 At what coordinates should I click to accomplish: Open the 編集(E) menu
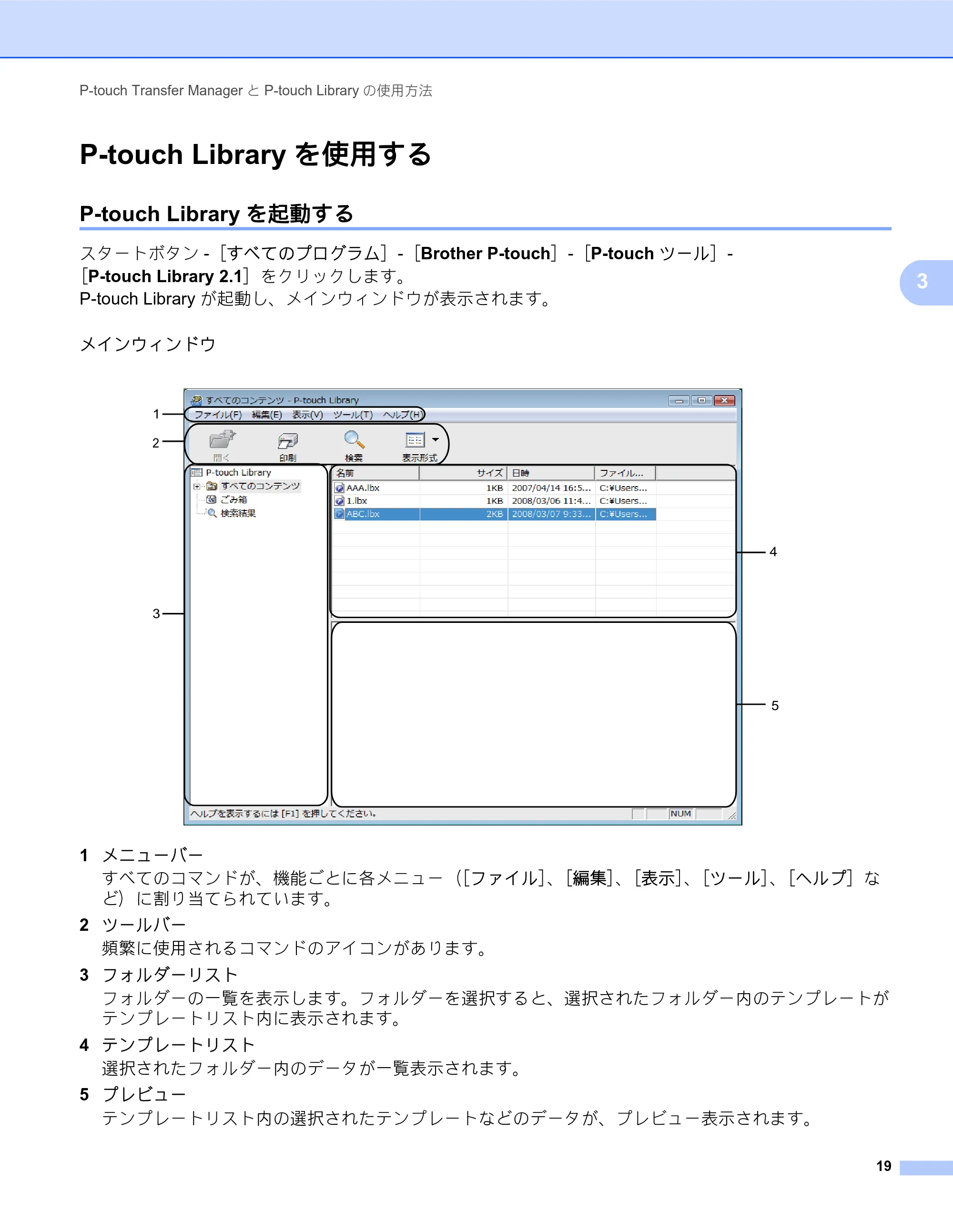[x=267, y=415]
